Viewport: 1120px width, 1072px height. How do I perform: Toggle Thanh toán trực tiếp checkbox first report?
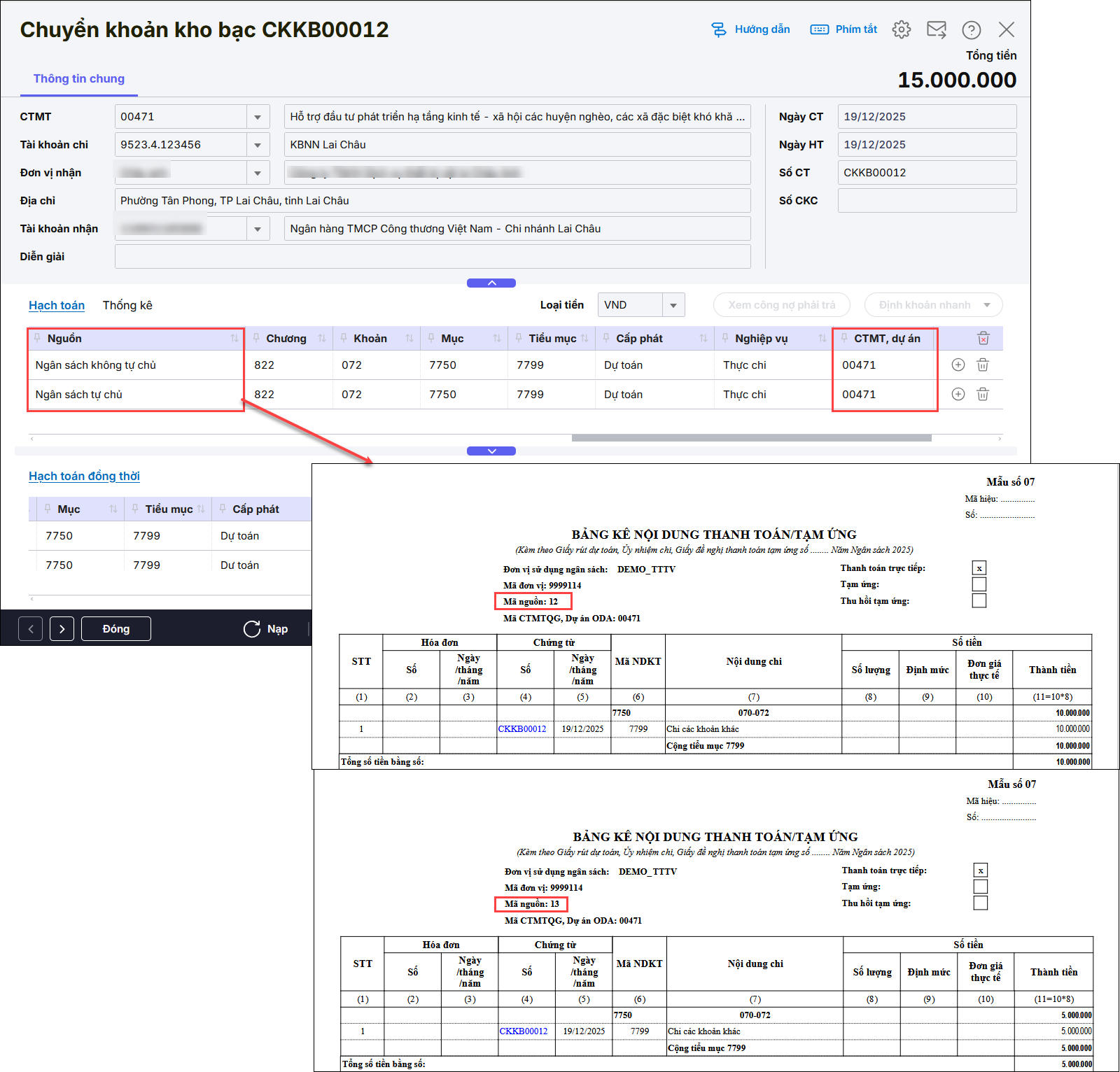979,568
